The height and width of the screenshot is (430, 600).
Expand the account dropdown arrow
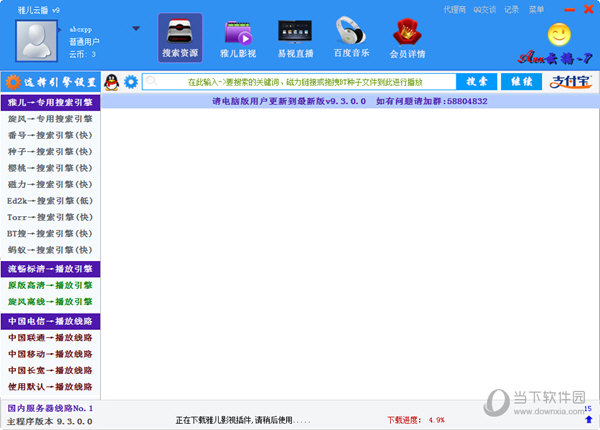136,28
